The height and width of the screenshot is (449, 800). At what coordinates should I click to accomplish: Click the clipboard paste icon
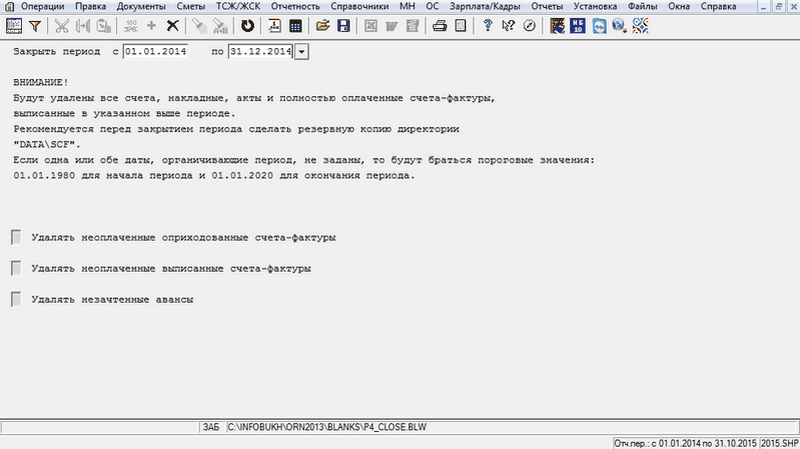point(104,26)
